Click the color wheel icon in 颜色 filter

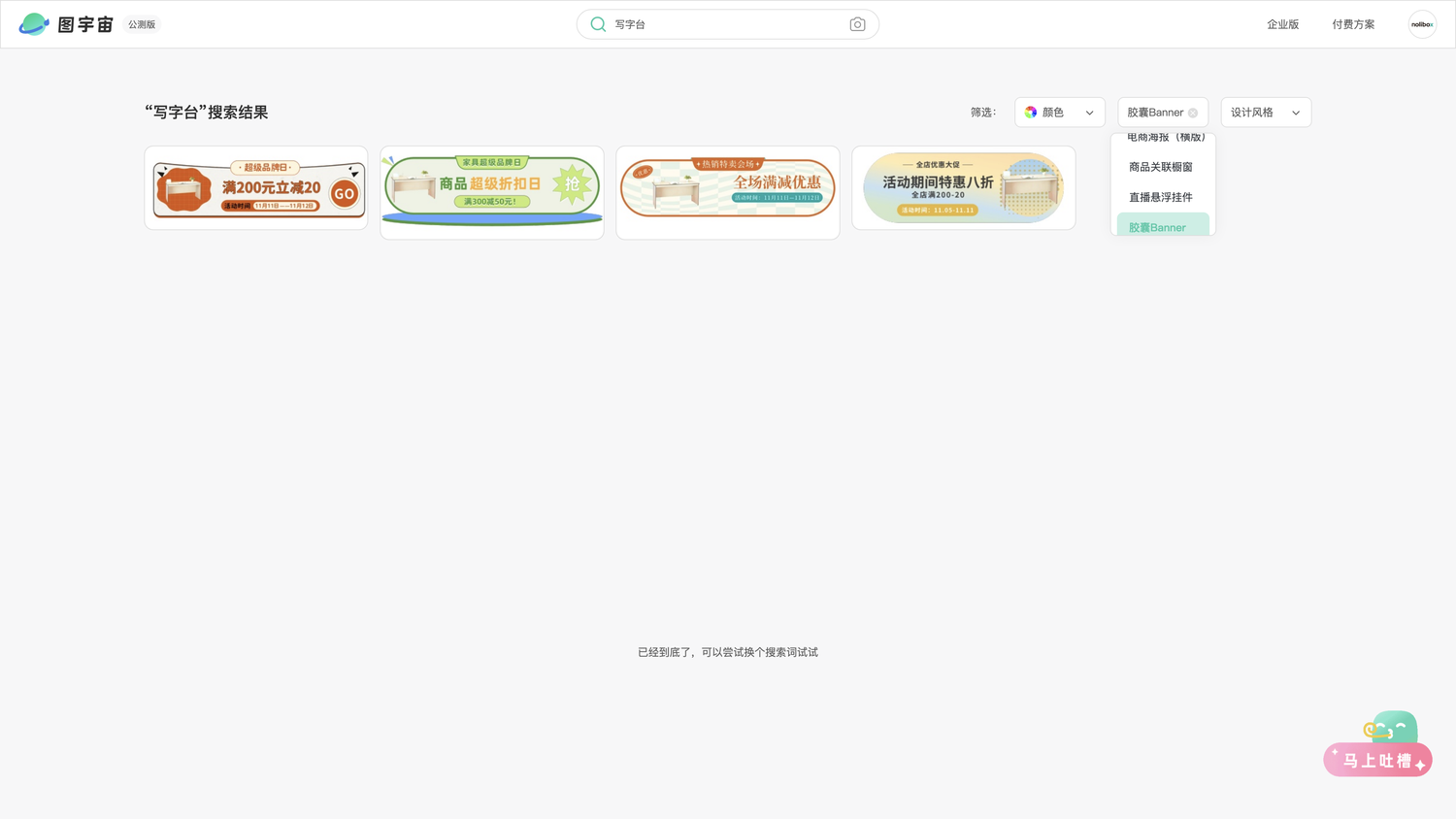click(x=1031, y=113)
